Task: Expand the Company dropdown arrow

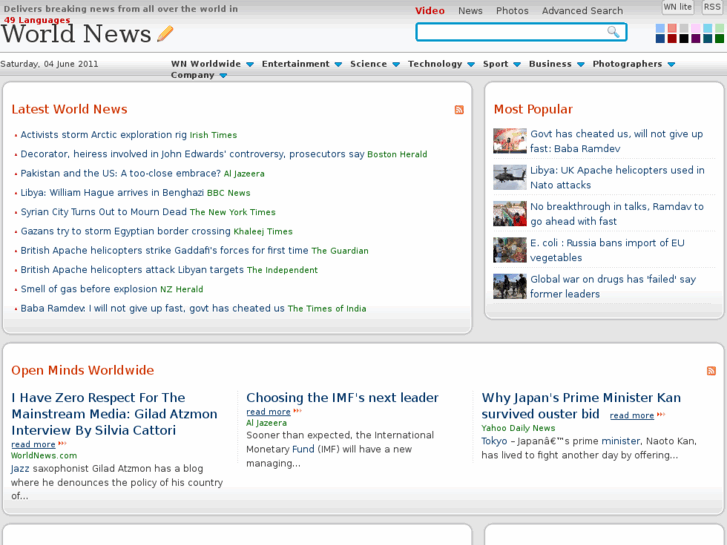Action: point(223,76)
